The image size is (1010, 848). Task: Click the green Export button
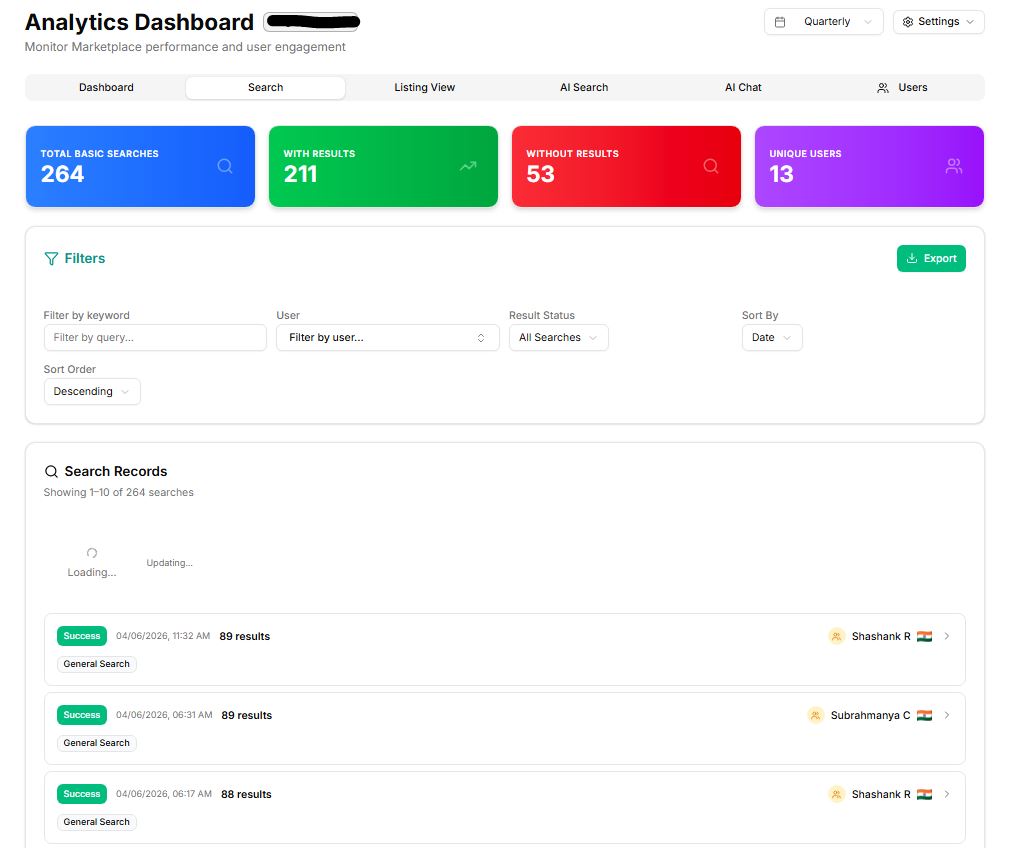point(931,259)
